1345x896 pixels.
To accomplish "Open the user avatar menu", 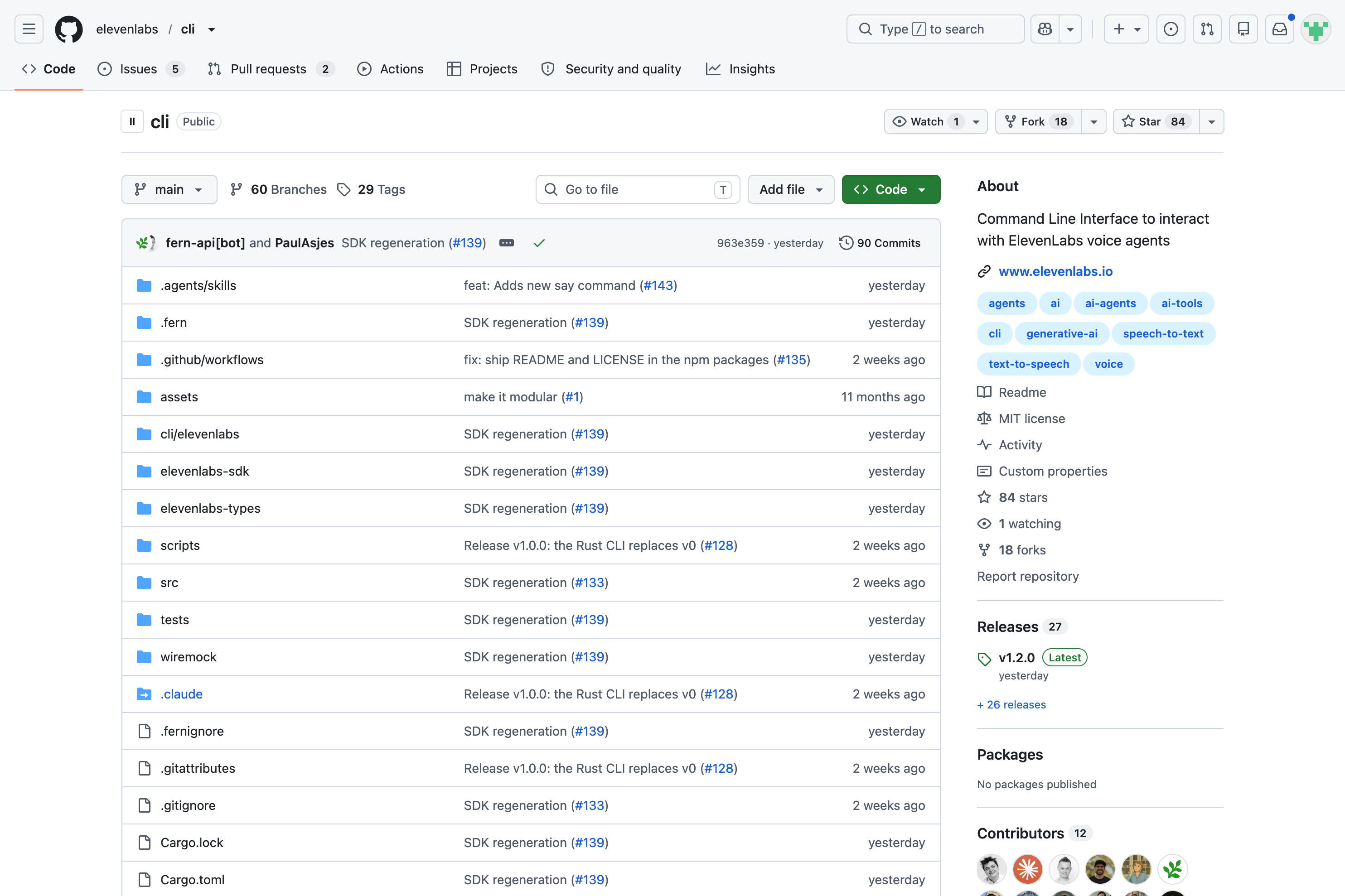I will coord(1316,29).
